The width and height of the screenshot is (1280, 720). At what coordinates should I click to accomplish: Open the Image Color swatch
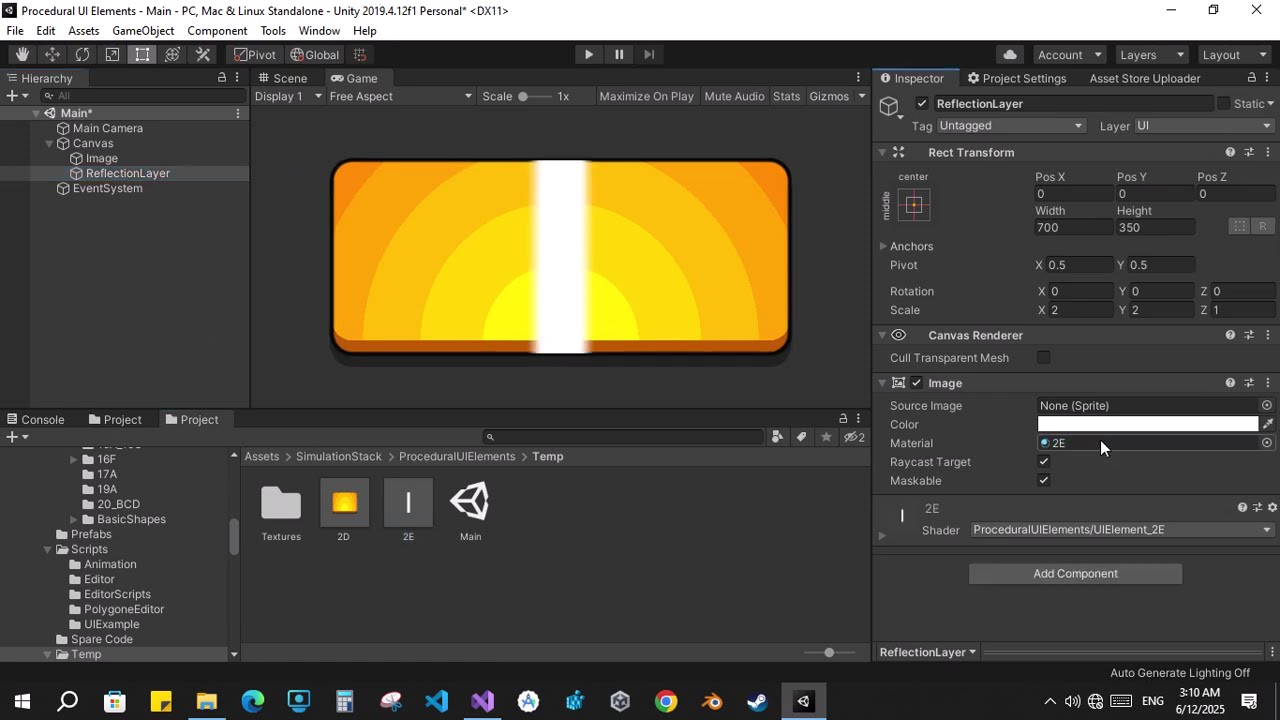(1148, 424)
